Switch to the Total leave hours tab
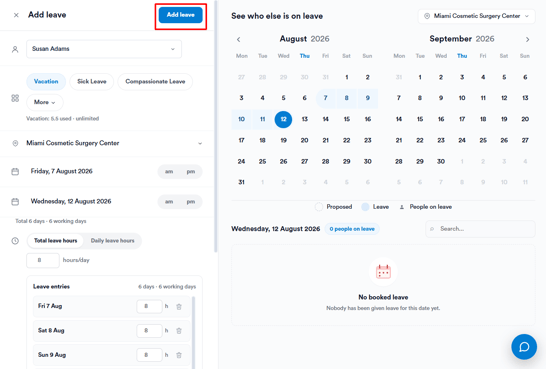 (x=55, y=241)
